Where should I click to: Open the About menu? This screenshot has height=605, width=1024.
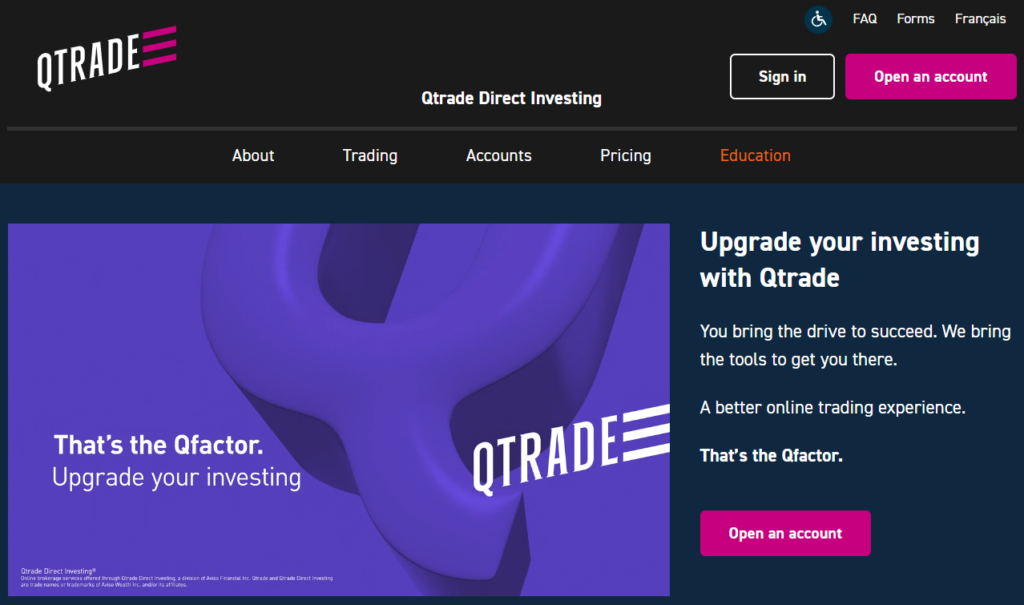click(253, 156)
